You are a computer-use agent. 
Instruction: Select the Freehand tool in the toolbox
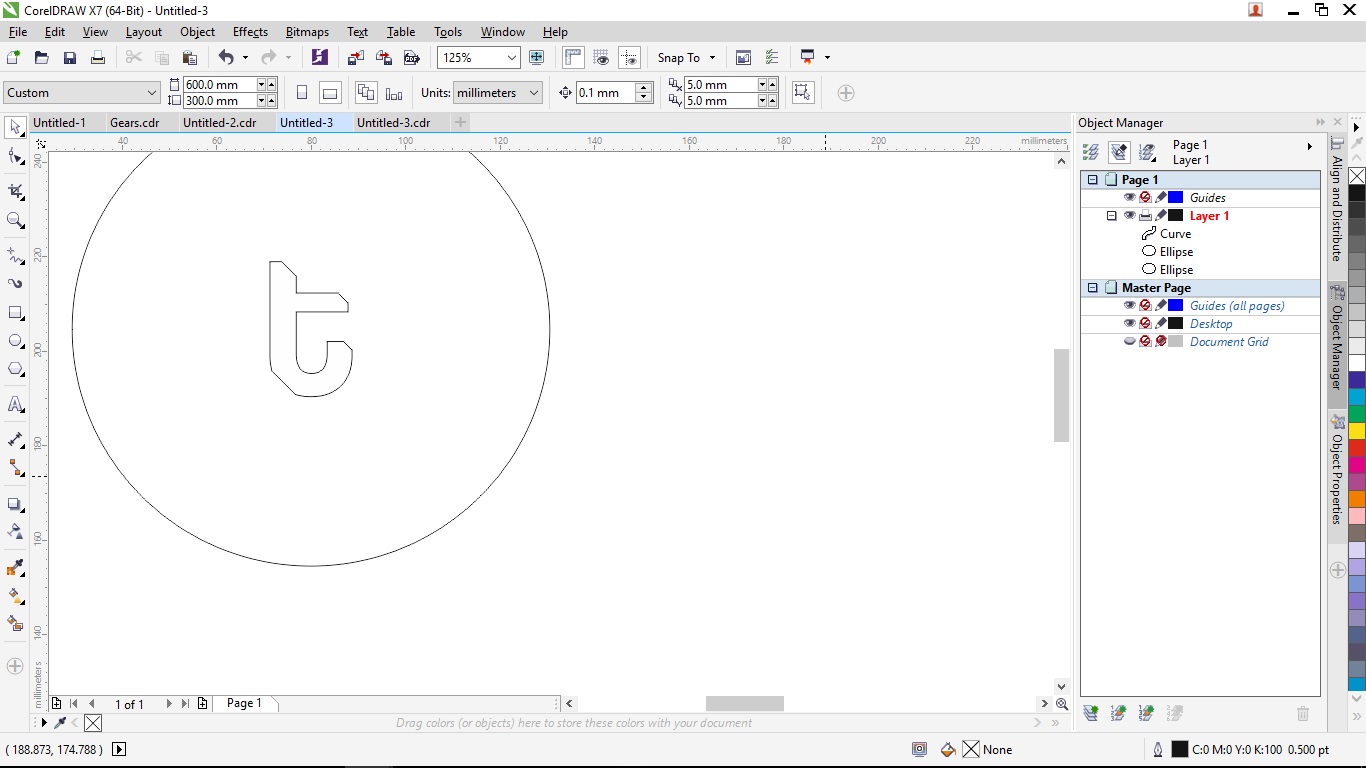(15, 255)
